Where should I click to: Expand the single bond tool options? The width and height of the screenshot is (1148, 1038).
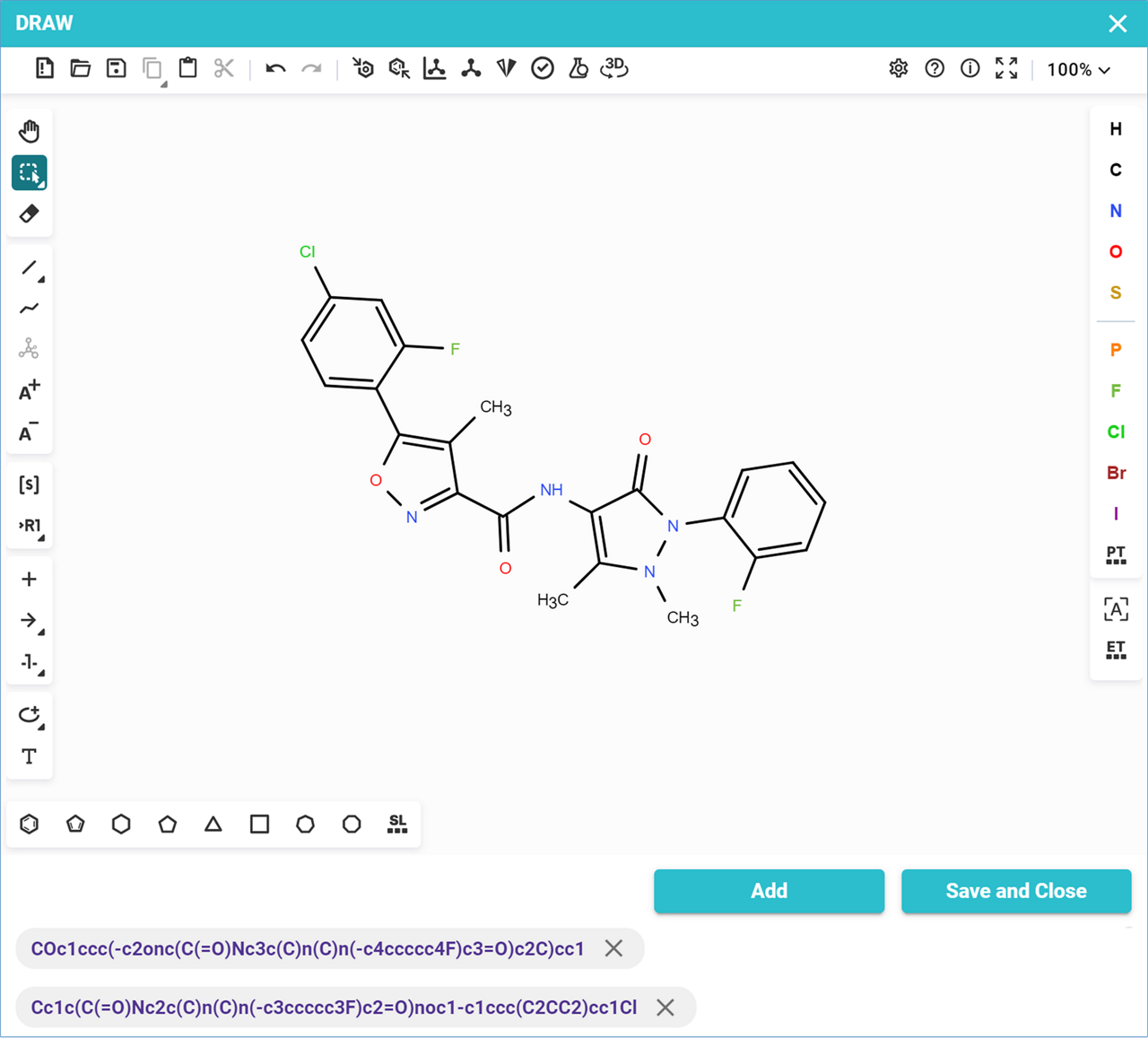41,279
